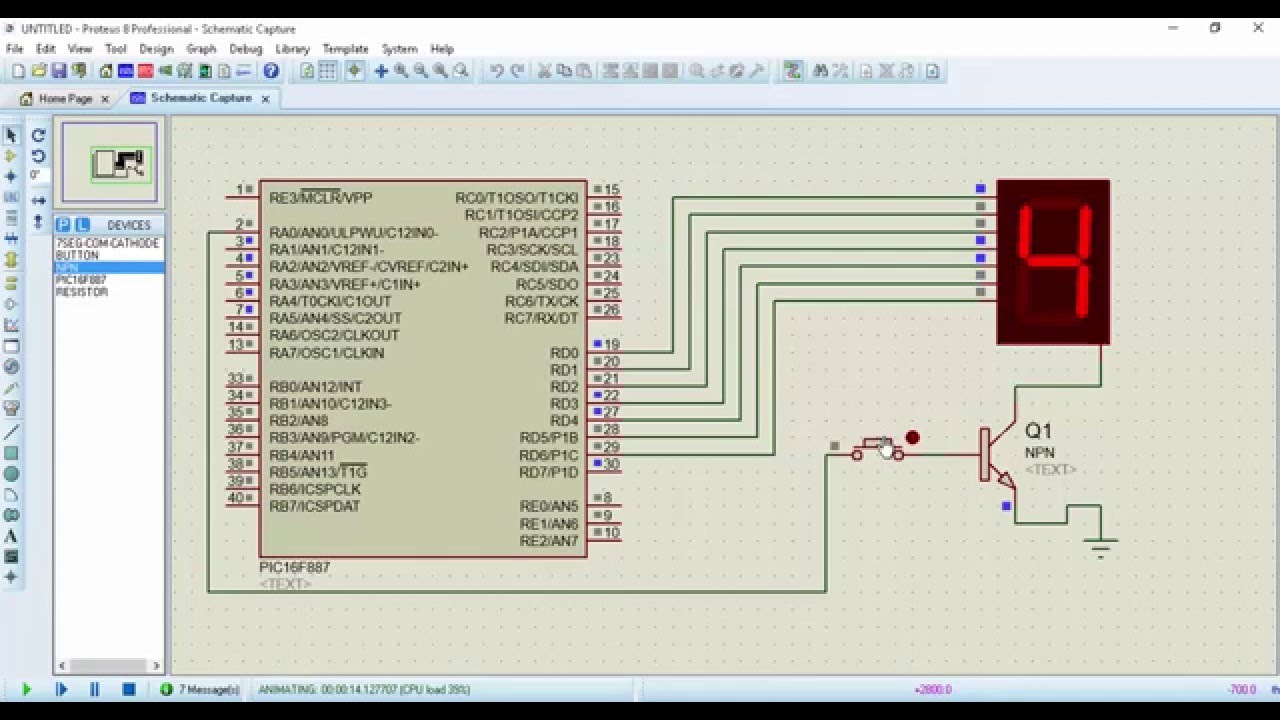Toggle the button latch red dot
This screenshot has width=1280, height=720.
(x=912, y=437)
